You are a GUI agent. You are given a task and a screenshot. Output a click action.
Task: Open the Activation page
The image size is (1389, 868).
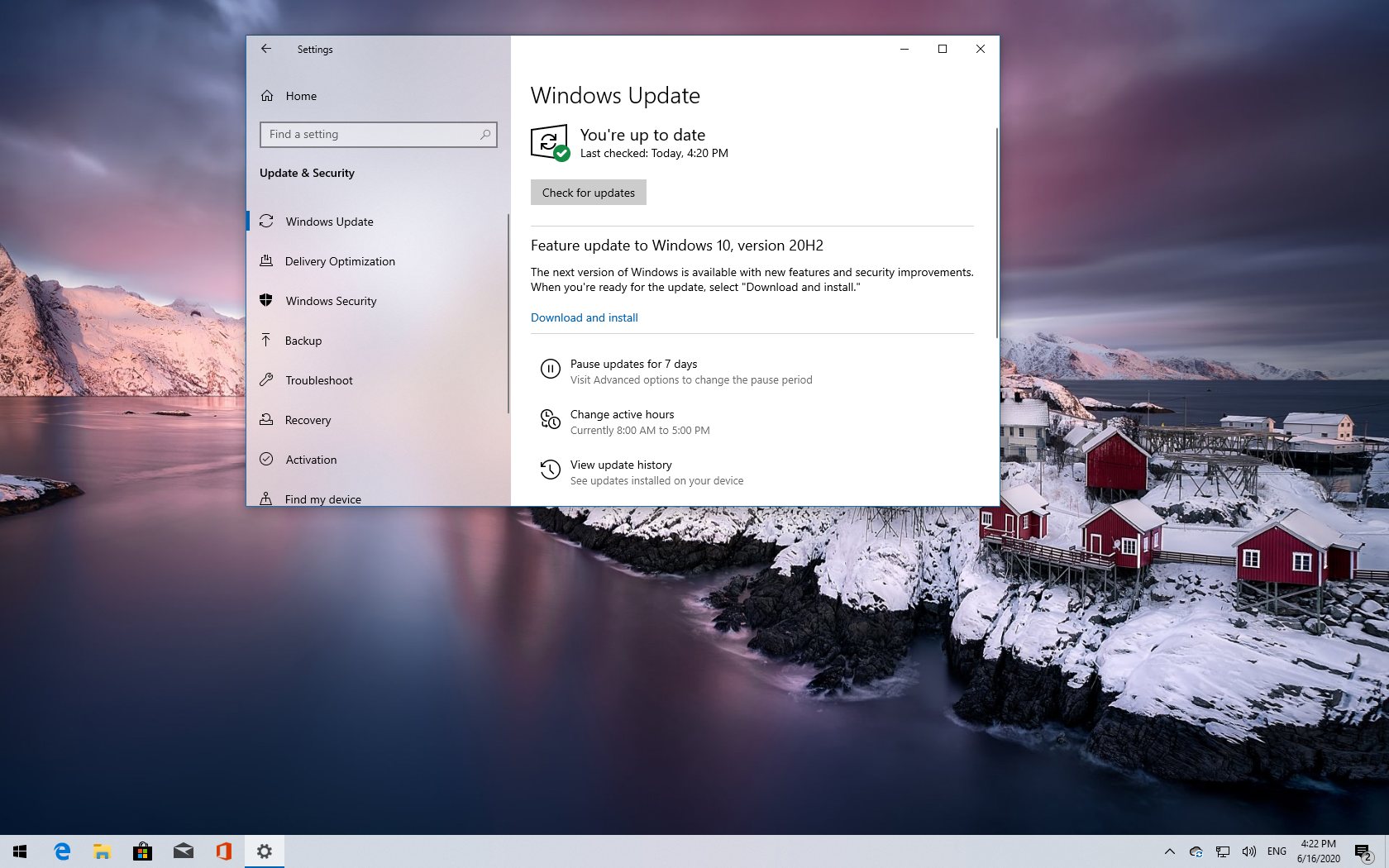(x=311, y=460)
